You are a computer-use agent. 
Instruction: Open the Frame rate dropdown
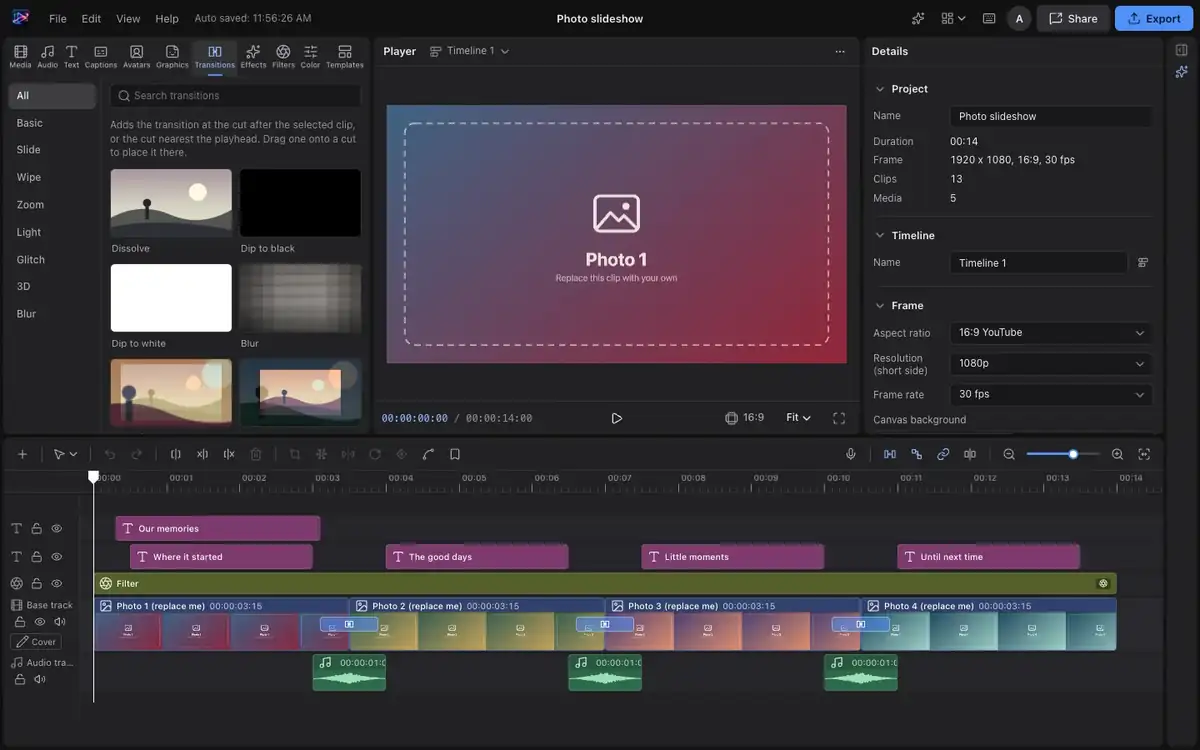(x=1052, y=395)
